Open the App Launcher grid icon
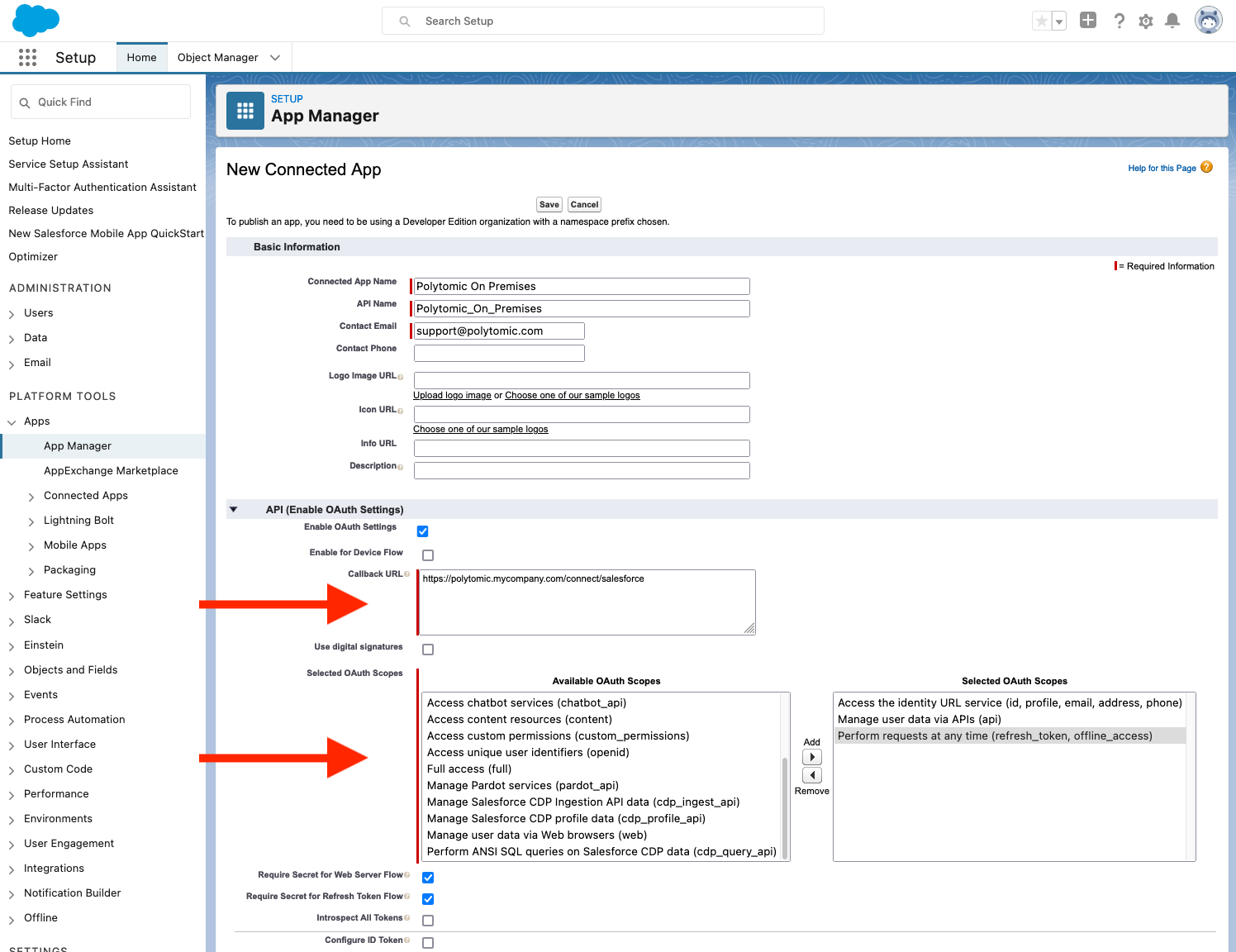 [27, 57]
